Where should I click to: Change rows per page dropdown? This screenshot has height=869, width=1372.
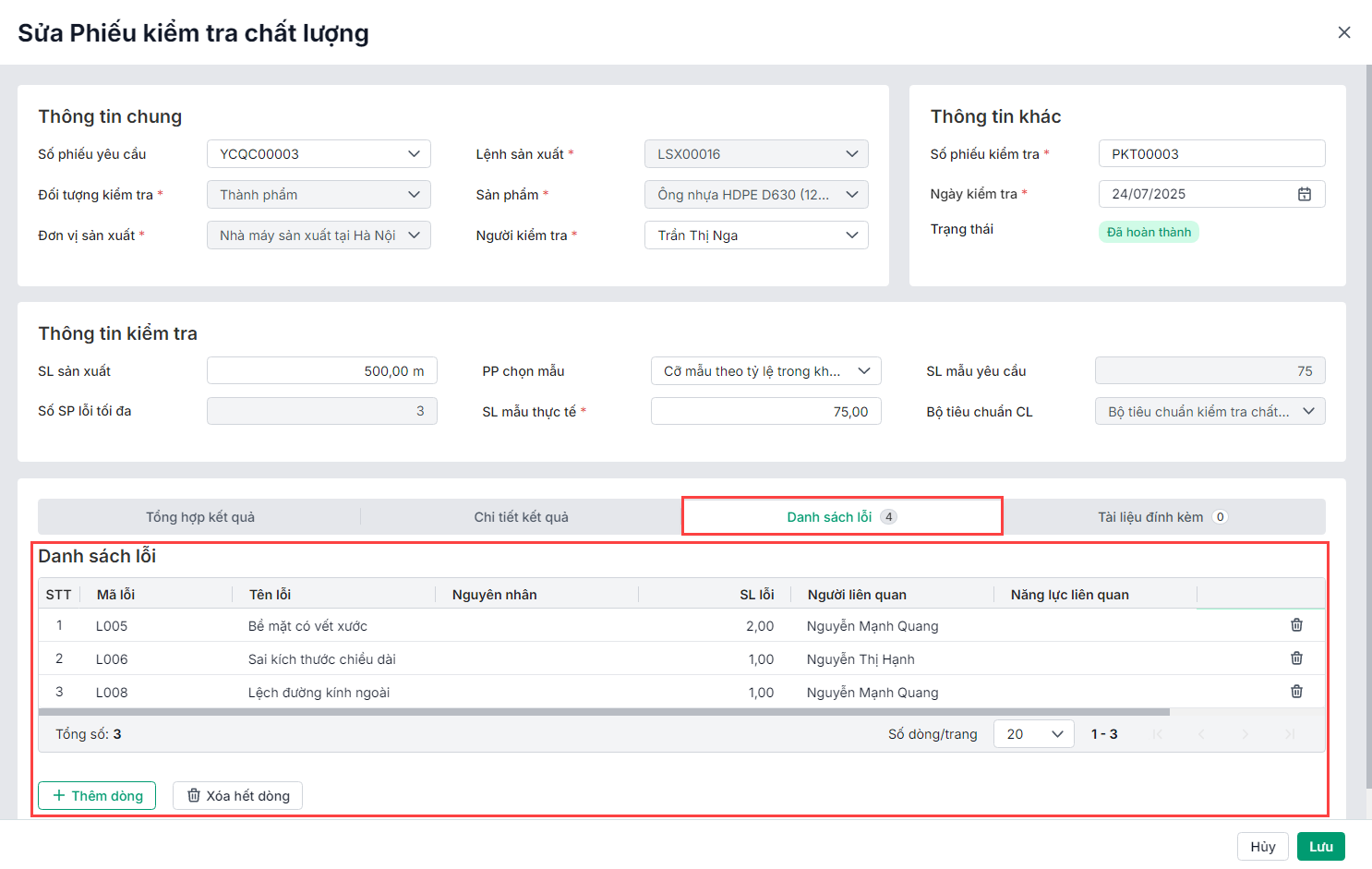click(1034, 734)
